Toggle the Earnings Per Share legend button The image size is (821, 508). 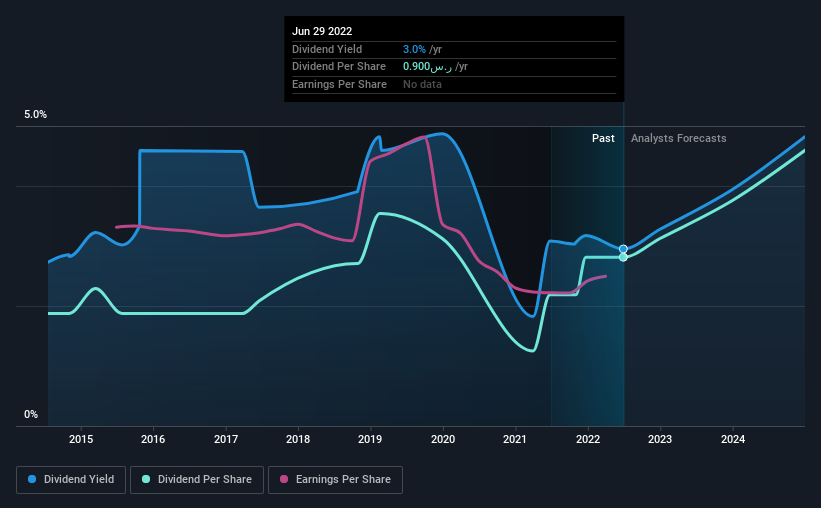pyautogui.click(x=335, y=480)
